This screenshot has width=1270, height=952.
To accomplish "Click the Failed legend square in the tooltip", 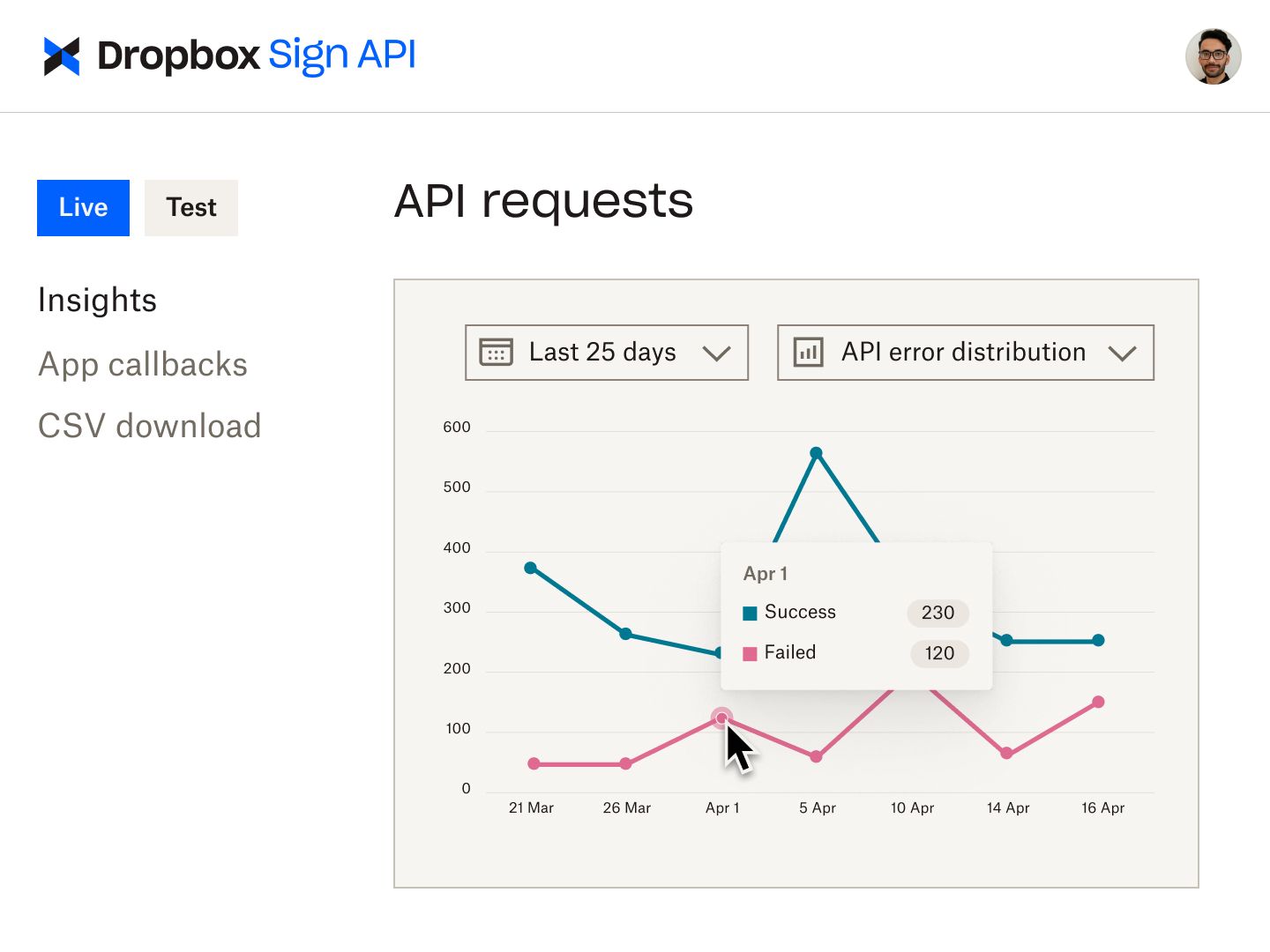I will pyautogui.click(x=750, y=653).
